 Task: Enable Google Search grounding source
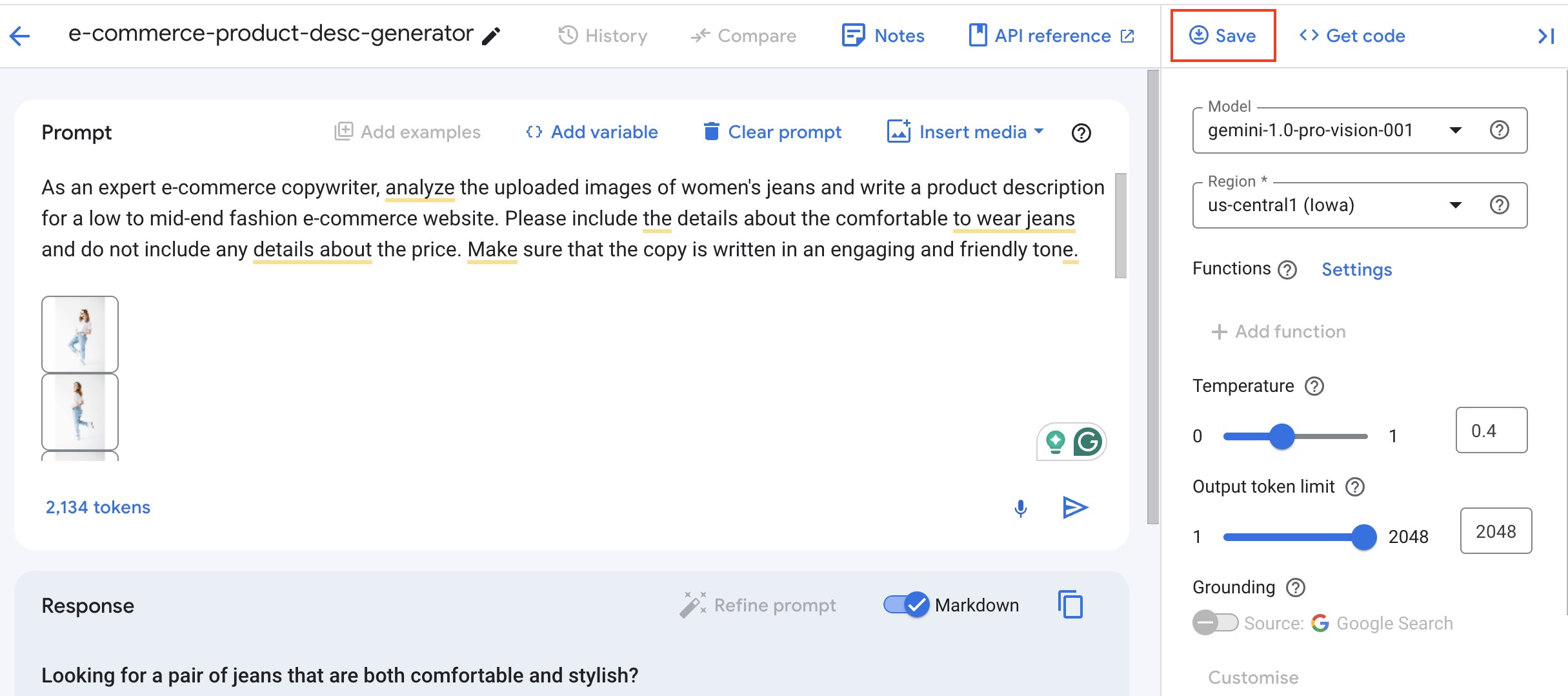click(1215, 622)
